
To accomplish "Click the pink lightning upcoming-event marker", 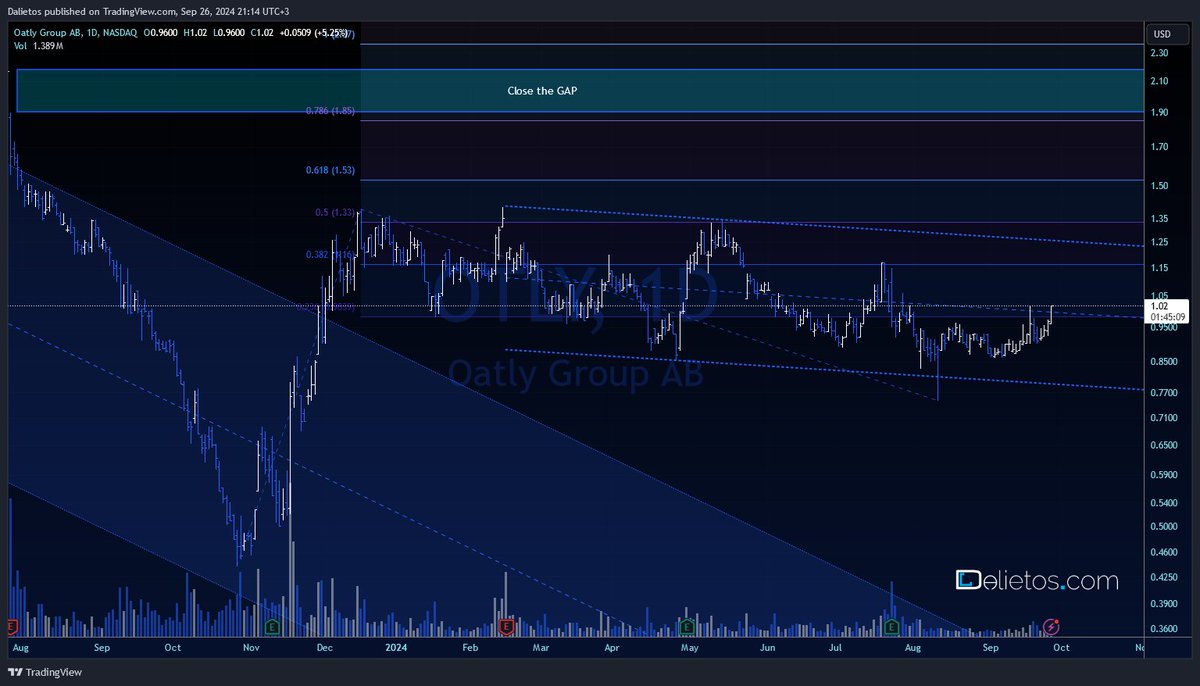I will click(1051, 626).
